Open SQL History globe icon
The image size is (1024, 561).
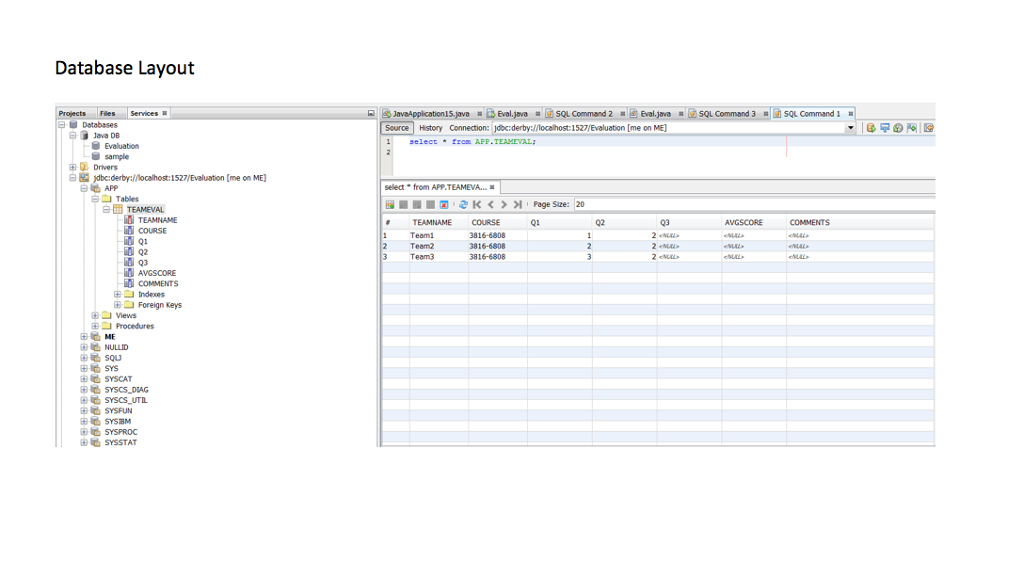pyautogui.click(x=898, y=128)
